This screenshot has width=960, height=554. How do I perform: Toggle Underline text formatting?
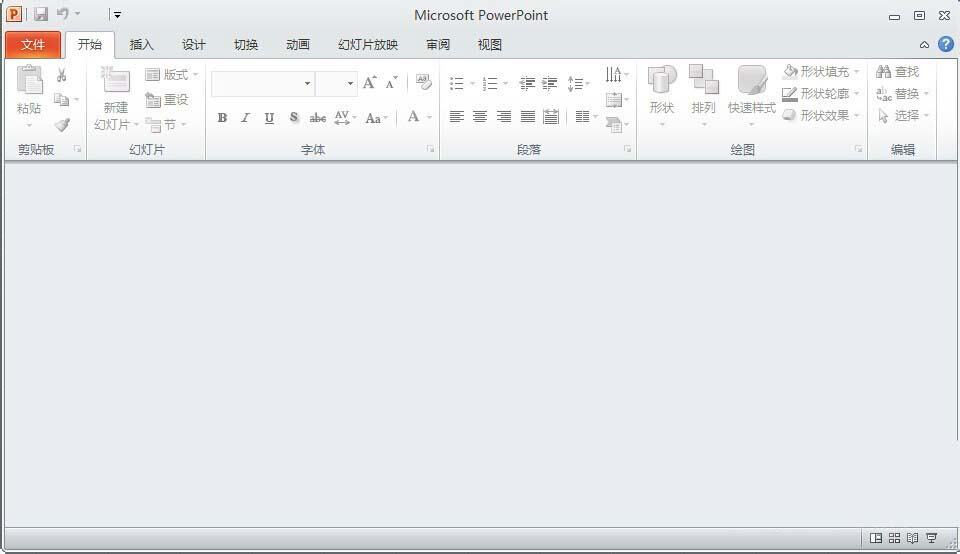[x=269, y=118]
